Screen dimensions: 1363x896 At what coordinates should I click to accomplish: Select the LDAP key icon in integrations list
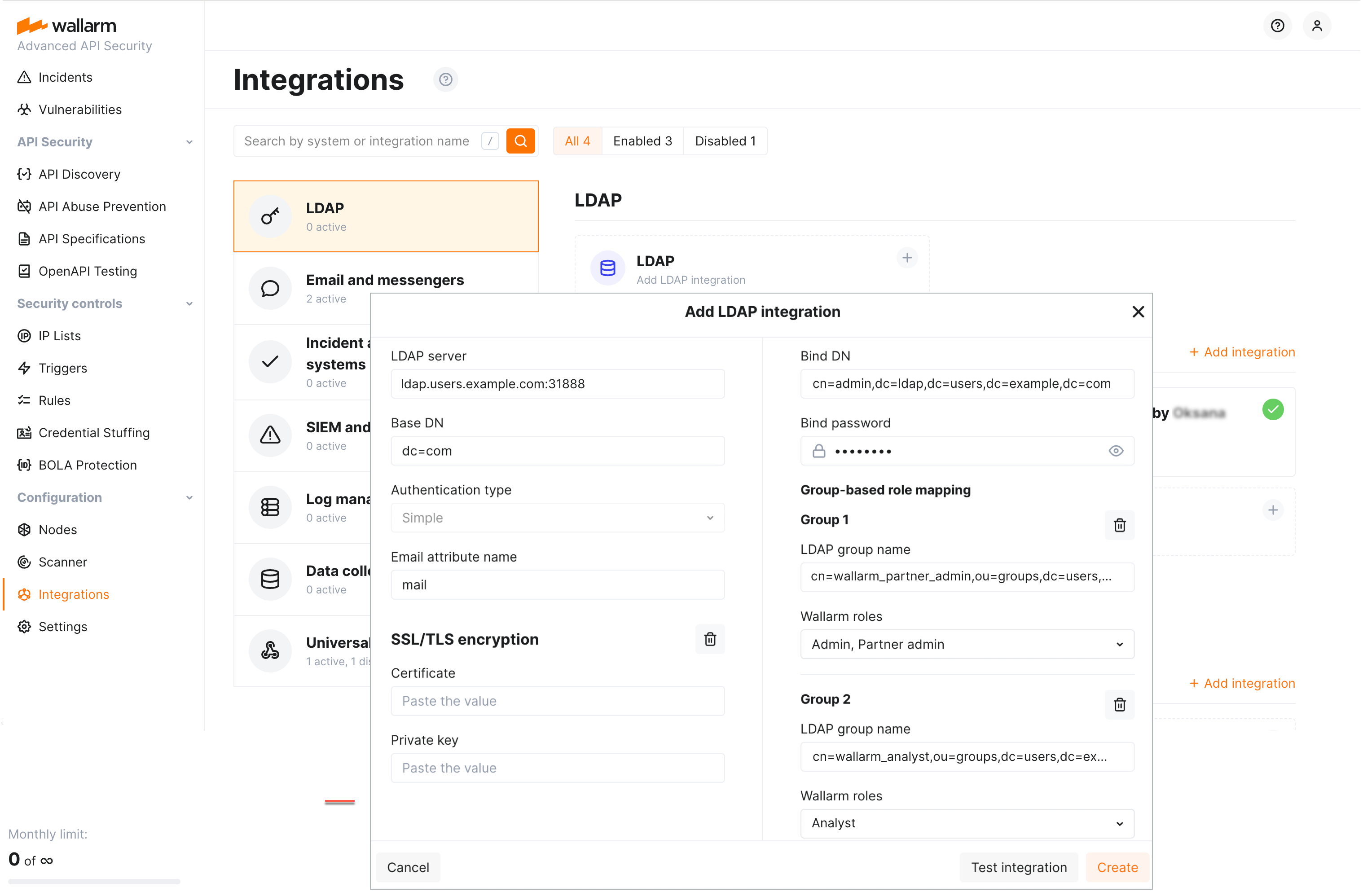270,216
